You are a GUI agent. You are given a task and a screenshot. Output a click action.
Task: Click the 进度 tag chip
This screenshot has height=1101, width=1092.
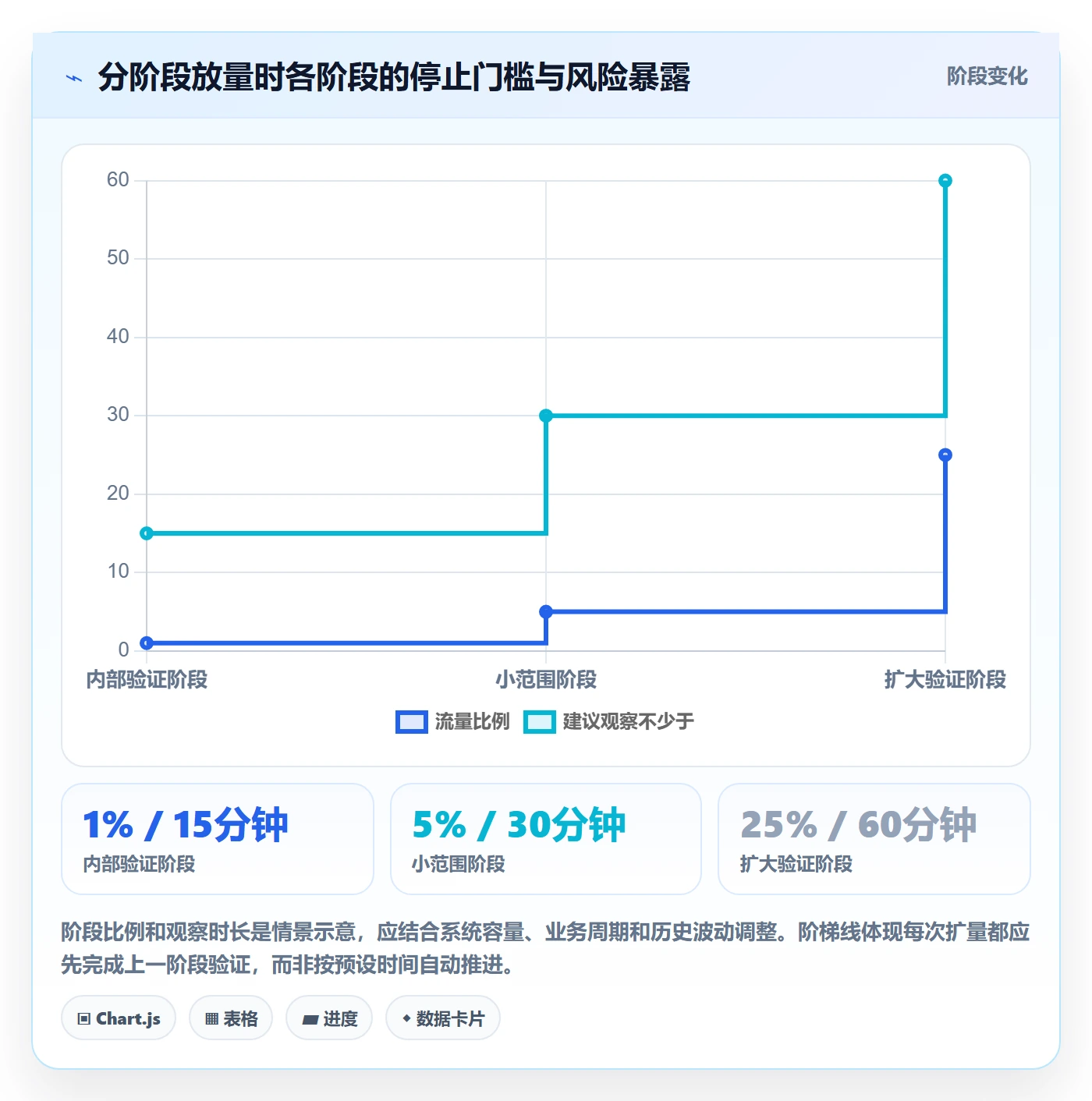click(329, 1018)
